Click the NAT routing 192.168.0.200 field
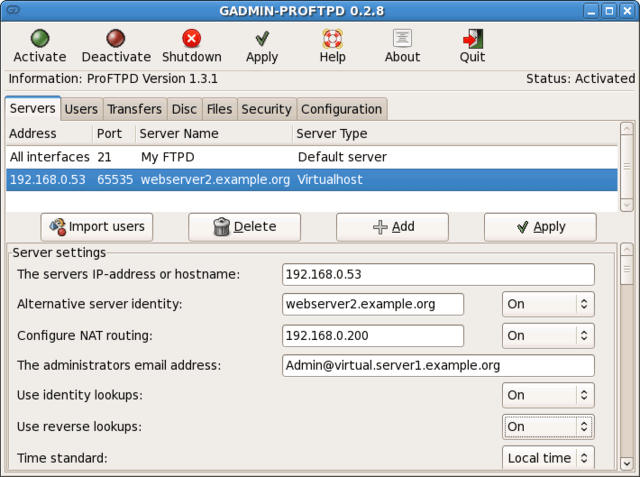 pyautogui.click(x=373, y=335)
